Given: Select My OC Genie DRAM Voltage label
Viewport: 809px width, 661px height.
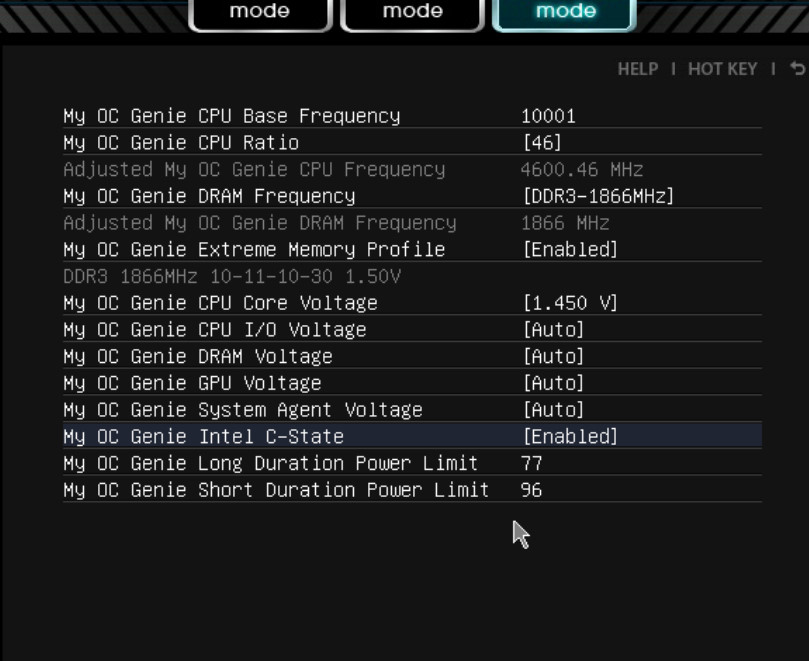Looking at the screenshot, I should coord(198,357).
